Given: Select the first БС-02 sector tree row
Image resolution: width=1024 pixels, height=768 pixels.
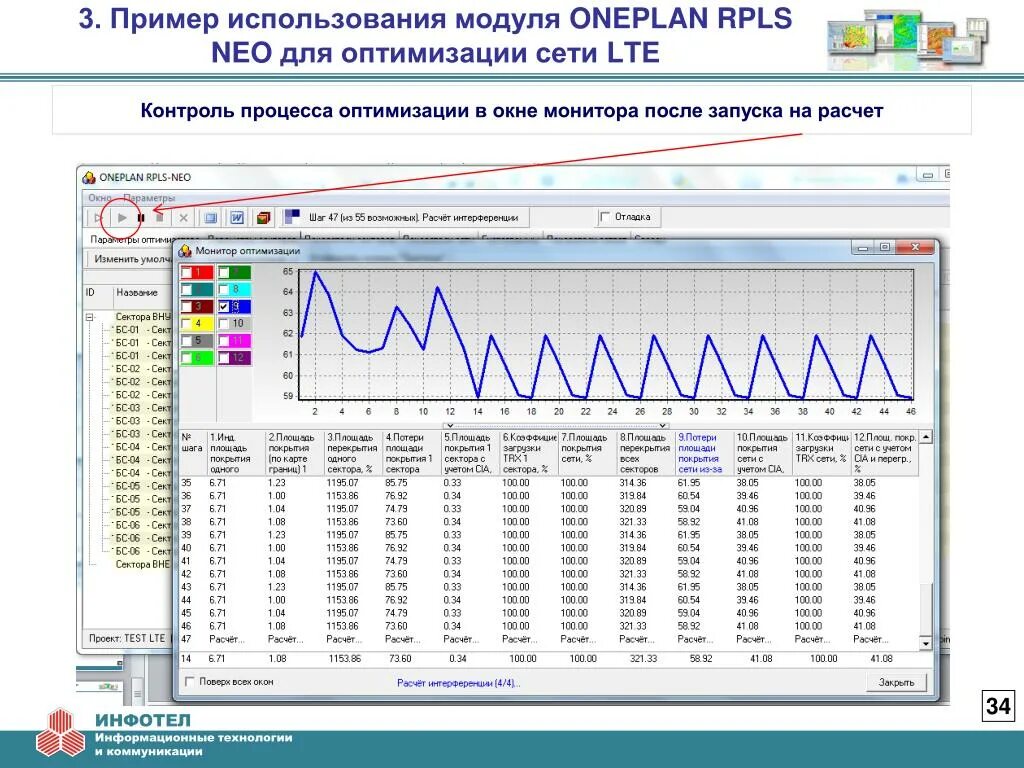Looking at the screenshot, I should pos(142,369).
